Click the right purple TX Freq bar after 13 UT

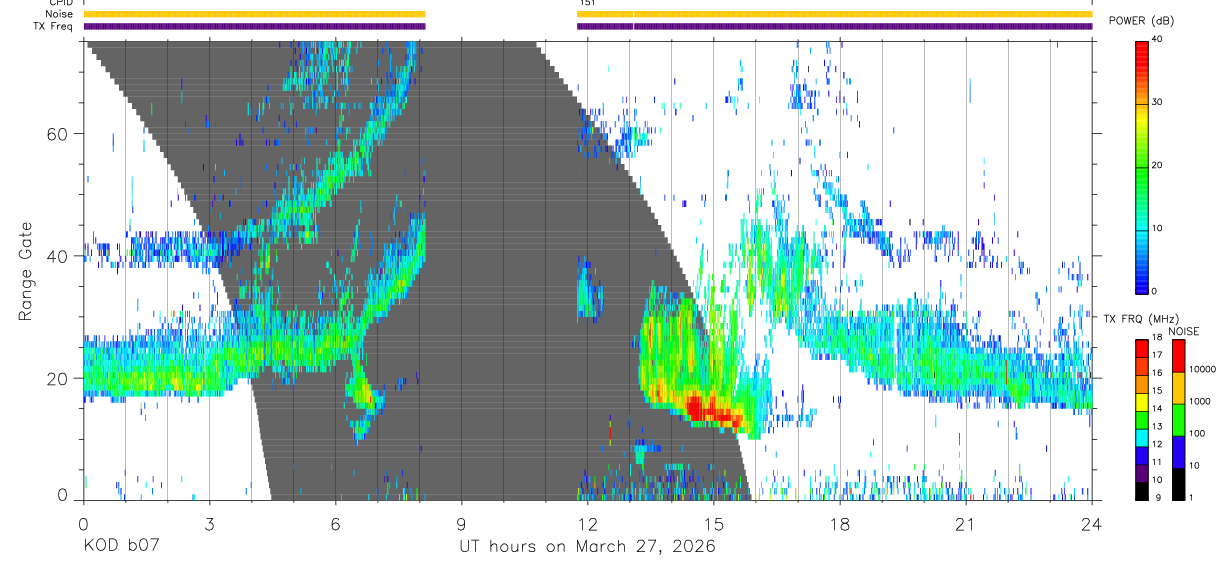pyautogui.click(x=863, y=26)
